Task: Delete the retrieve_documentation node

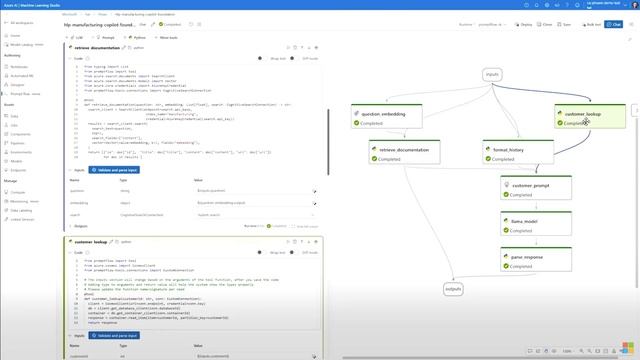Action: pyautogui.click(x=295, y=48)
